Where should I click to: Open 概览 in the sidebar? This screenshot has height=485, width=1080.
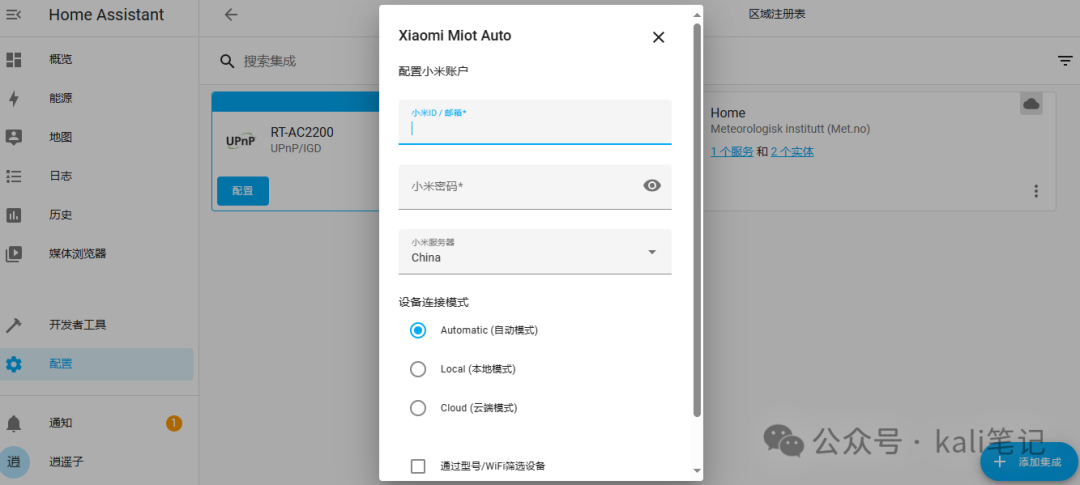[96, 59]
